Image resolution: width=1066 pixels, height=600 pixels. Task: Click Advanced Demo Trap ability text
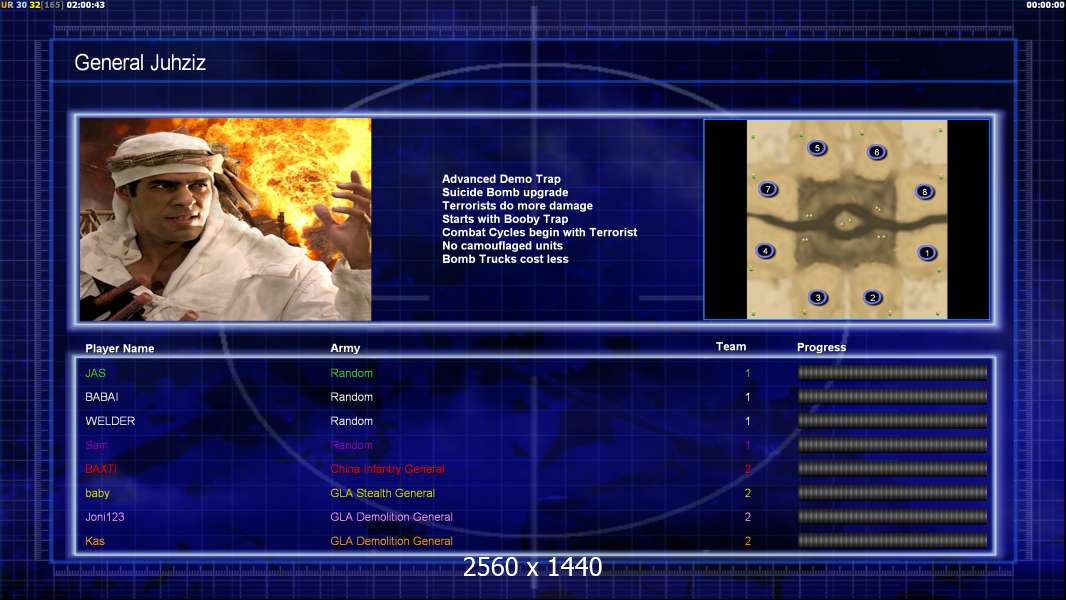501,179
